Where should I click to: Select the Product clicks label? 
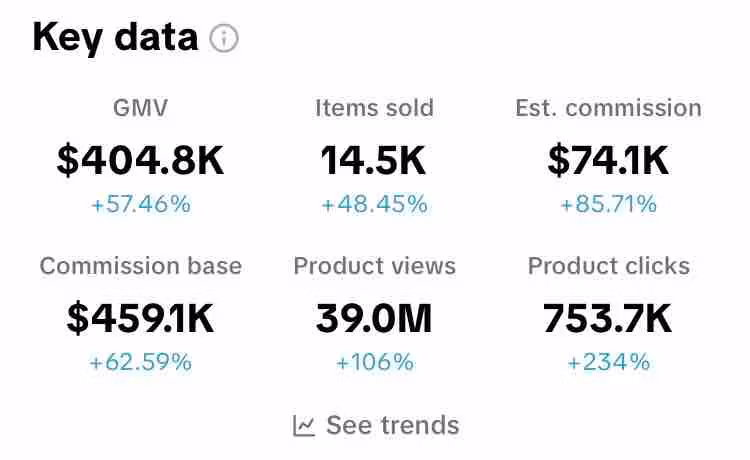pyautogui.click(x=608, y=266)
